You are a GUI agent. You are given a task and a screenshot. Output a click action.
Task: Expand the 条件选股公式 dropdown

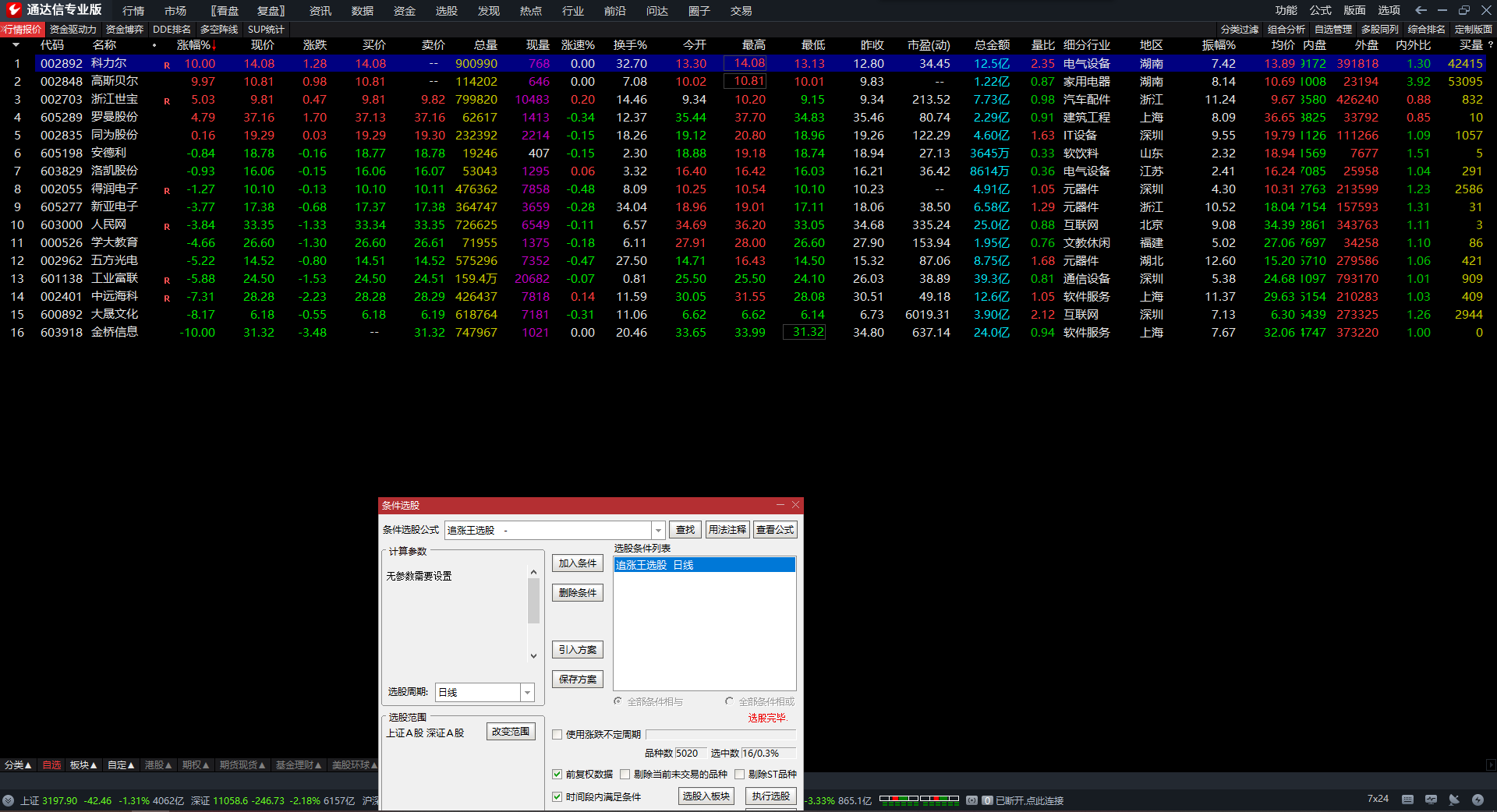(658, 530)
